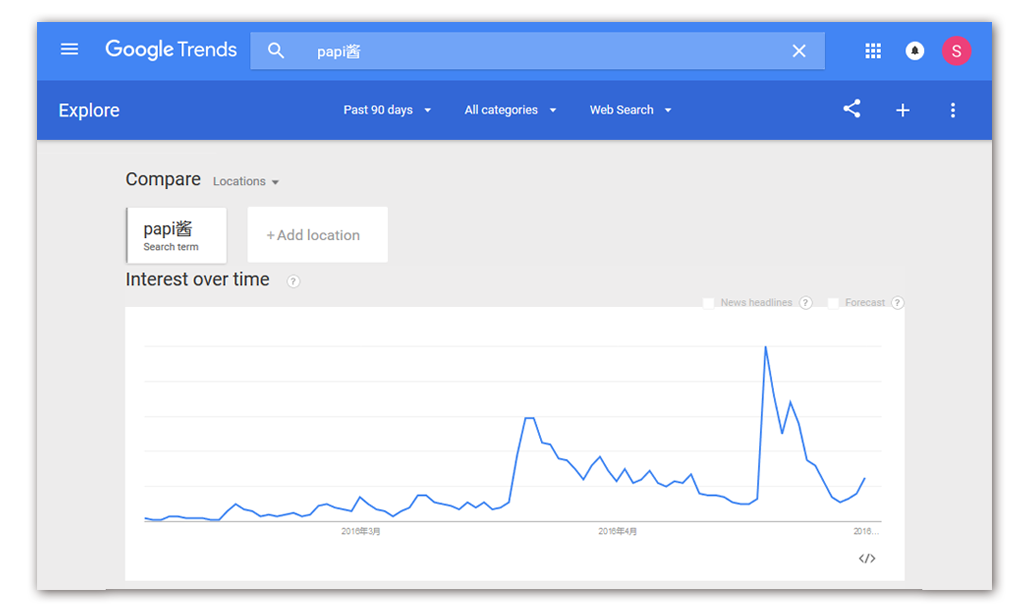This screenshot has width=1029, height=612.
Task: Open the user account avatar
Action: coord(956,51)
